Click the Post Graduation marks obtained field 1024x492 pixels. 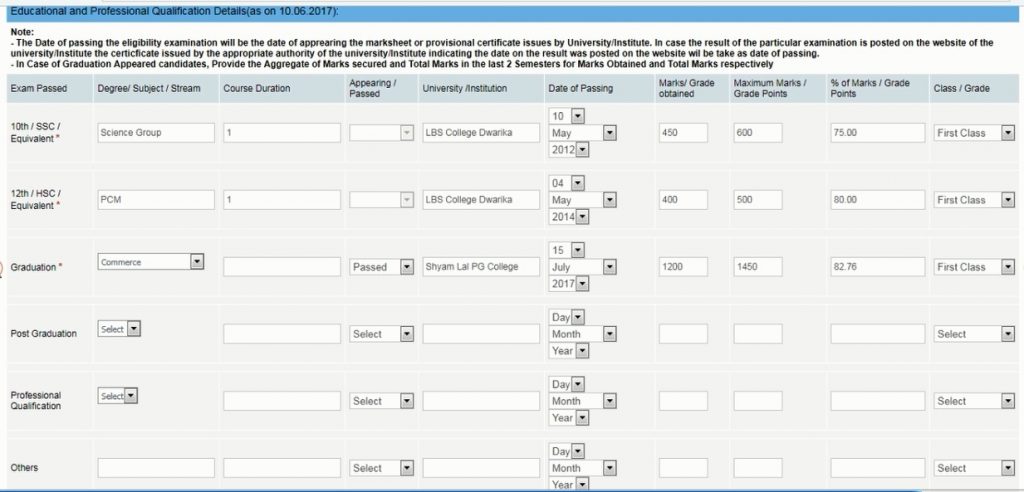(683, 334)
